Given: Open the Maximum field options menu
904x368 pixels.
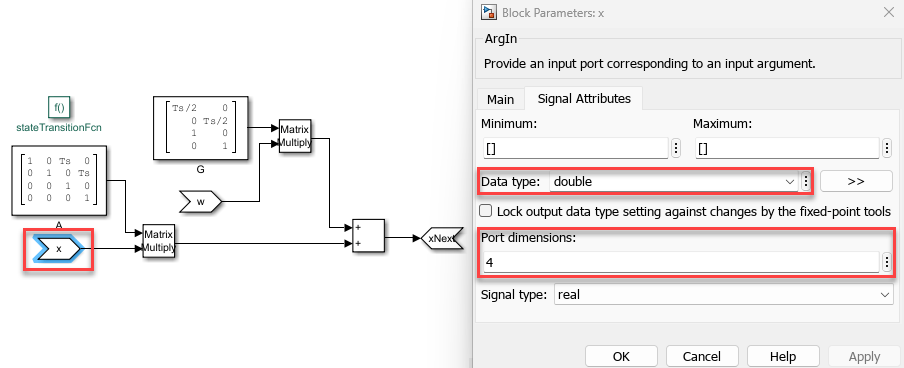Looking at the screenshot, I should (x=887, y=148).
